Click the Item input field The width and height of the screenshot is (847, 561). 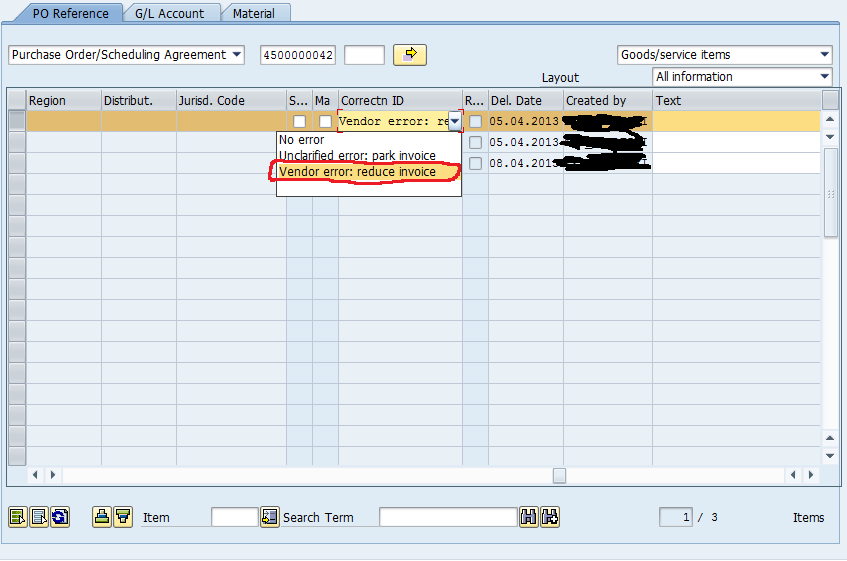pos(234,517)
